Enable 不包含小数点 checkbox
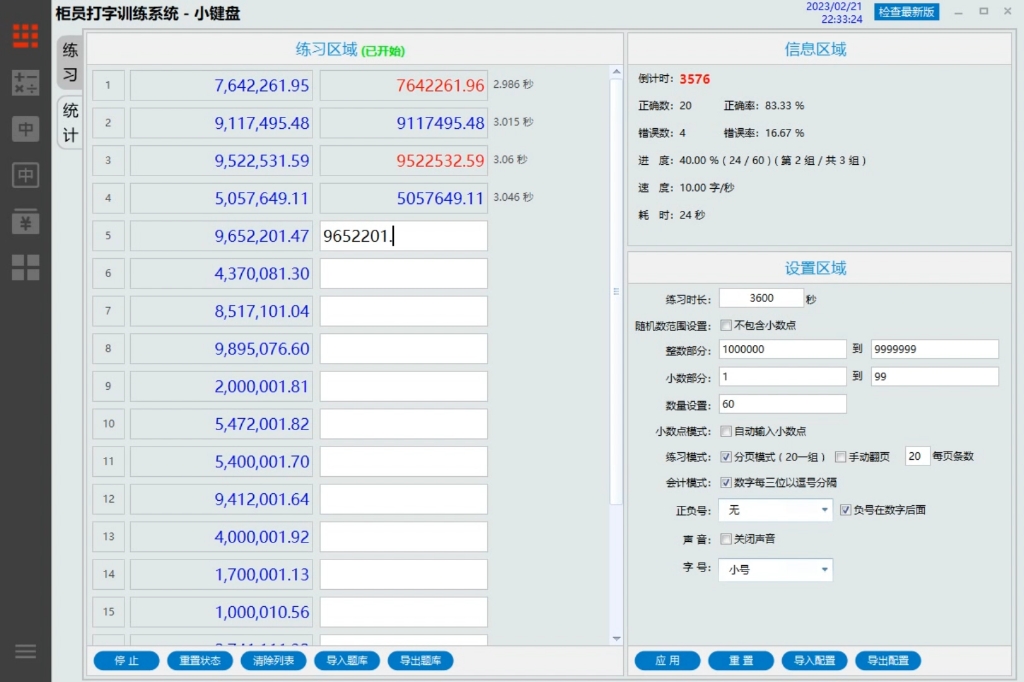Viewport: 1024px width, 682px height. [x=726, y=324]
